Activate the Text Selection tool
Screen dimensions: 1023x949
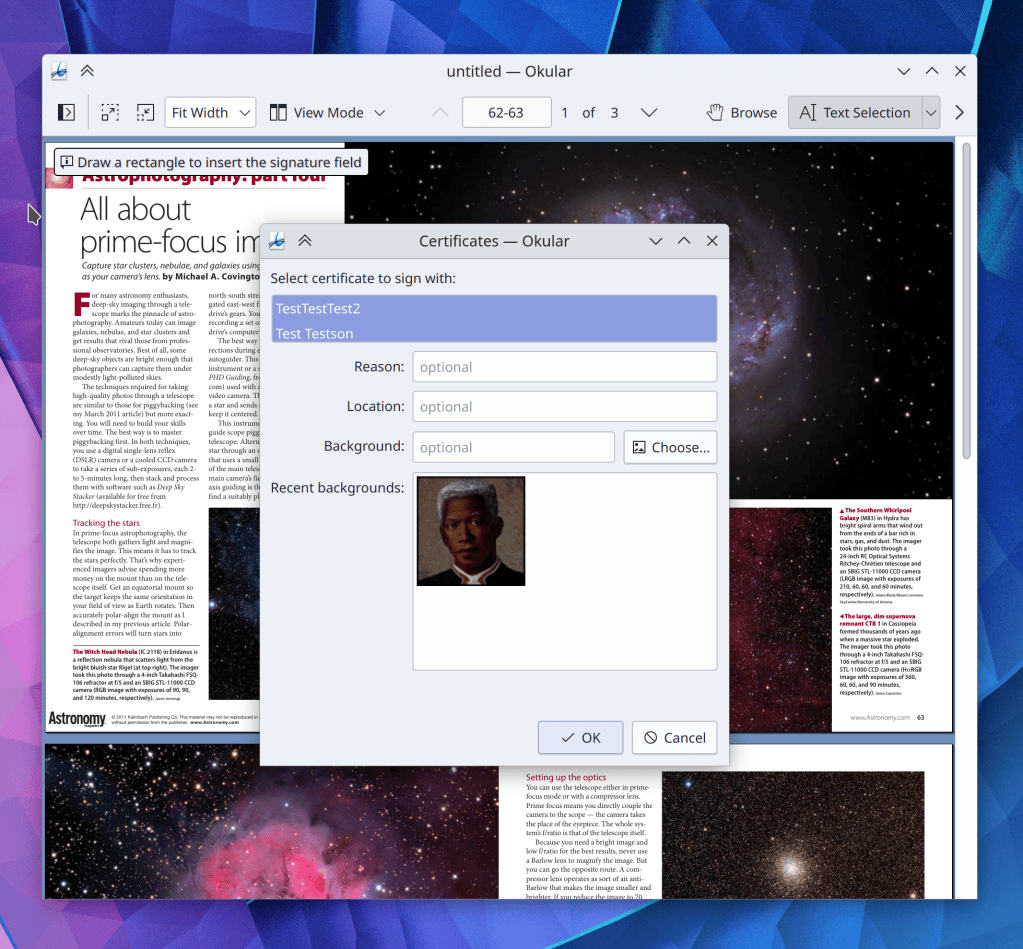click(855, 113)
